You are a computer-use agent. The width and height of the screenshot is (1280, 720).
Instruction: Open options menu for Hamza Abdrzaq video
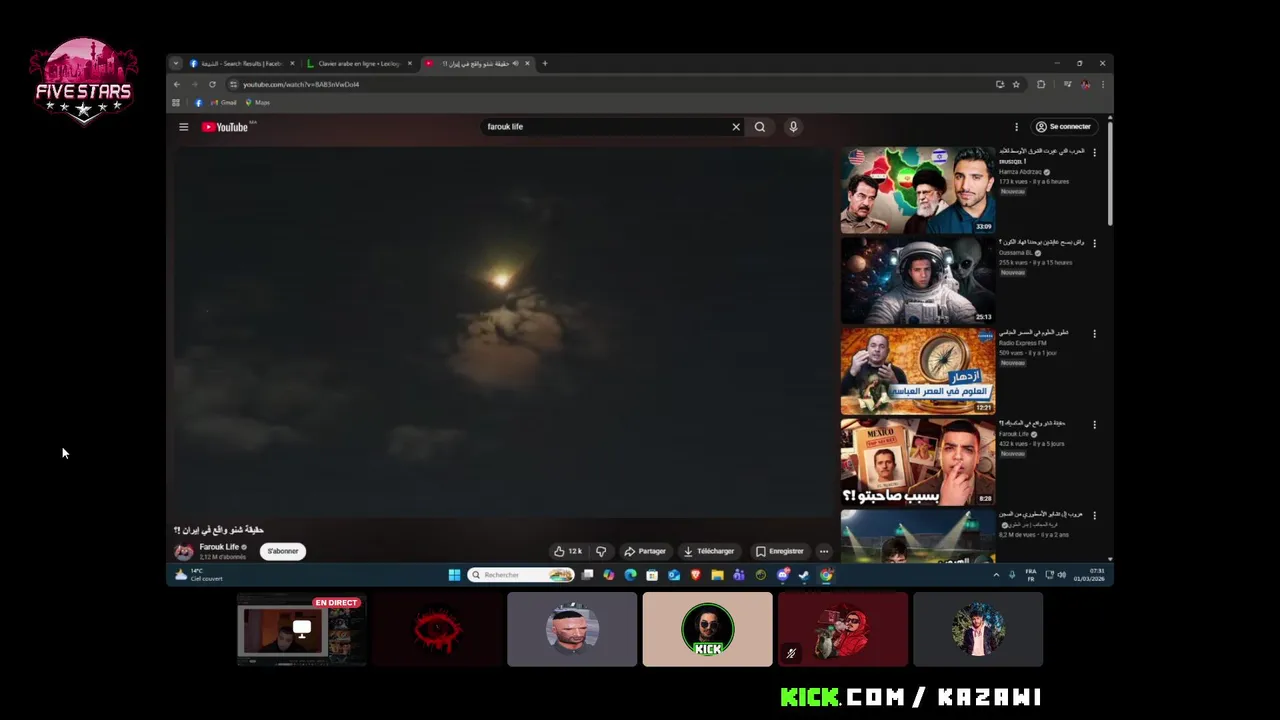click(1094, 152)
